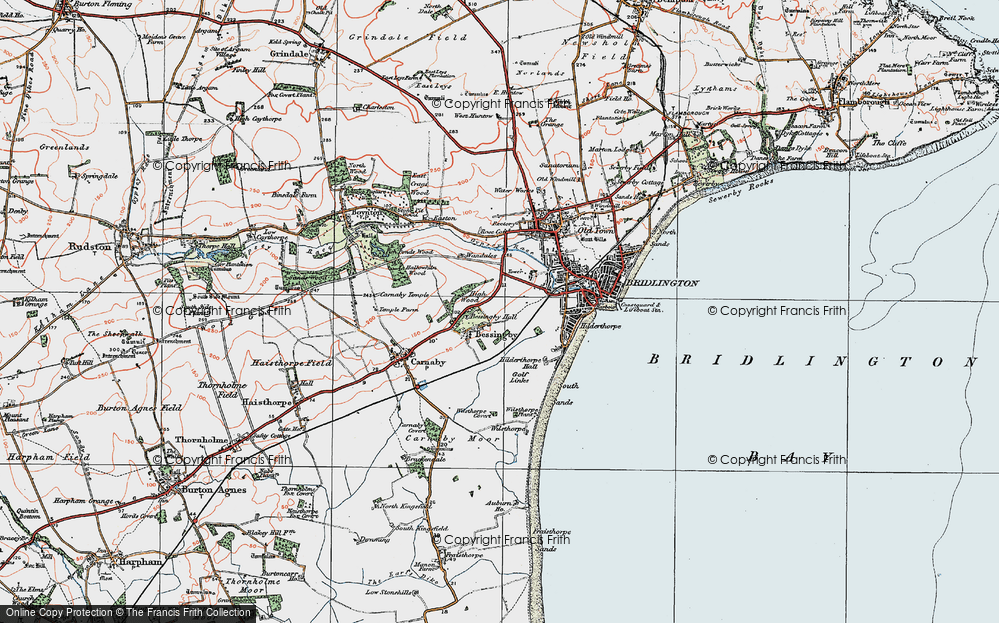The image size is (999, 623).
Task: Select the Hilderthorpe Hall label
Action: [x=520, y=363]
